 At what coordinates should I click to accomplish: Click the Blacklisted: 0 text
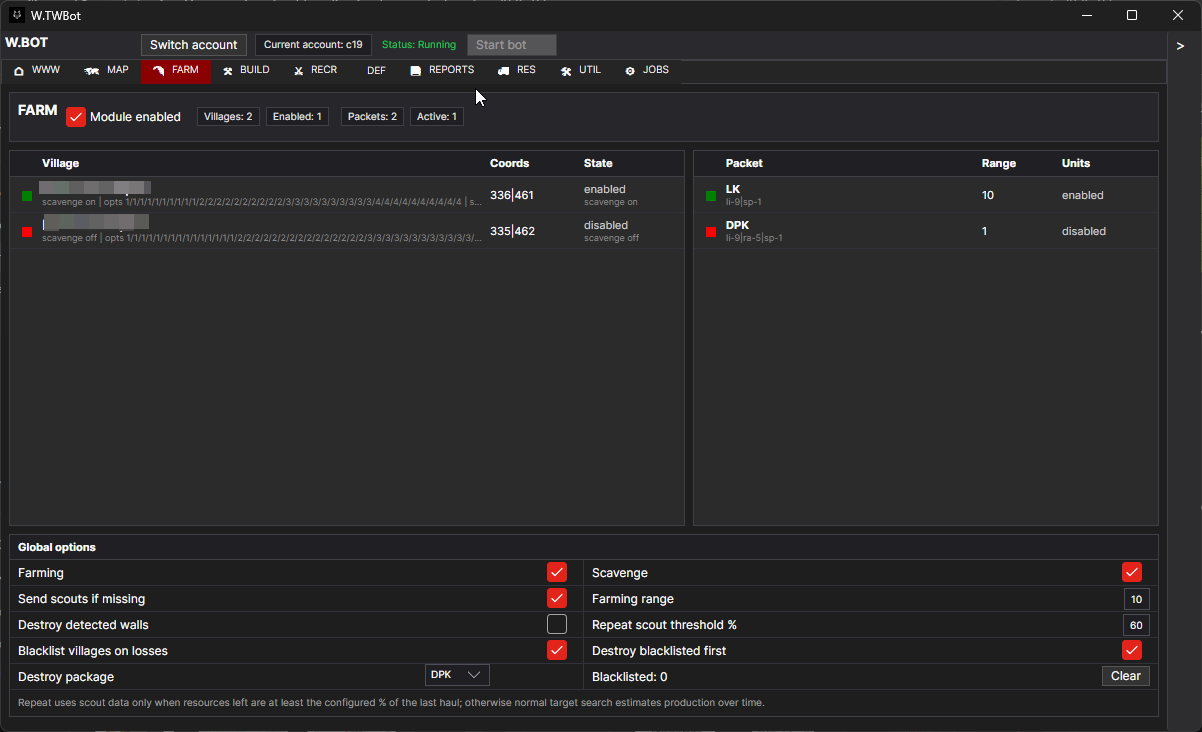point(629,677)
